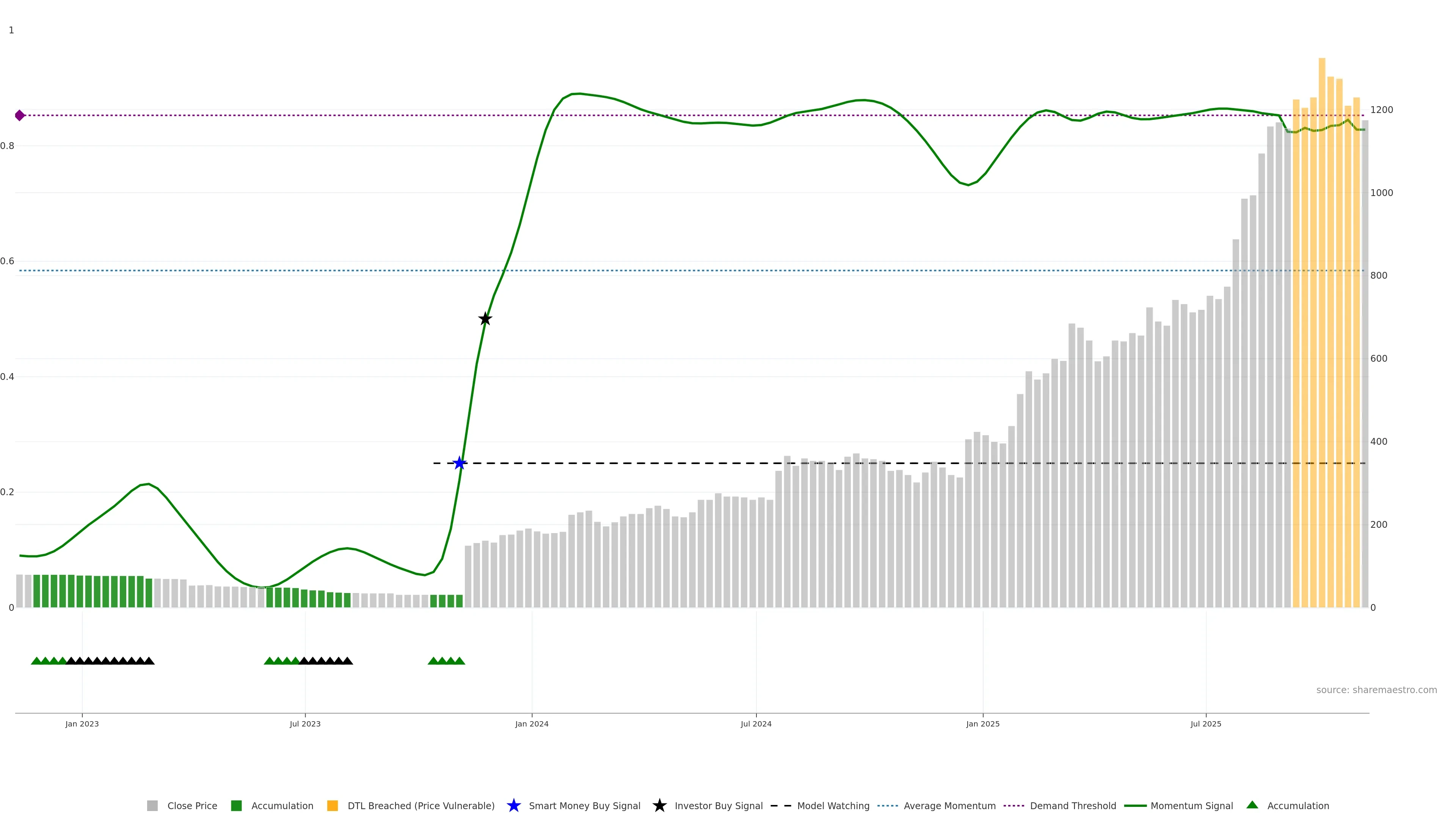Click the green triangle legend icon
Viewport: 1456px width, 819px height.
click(1252, 805)
